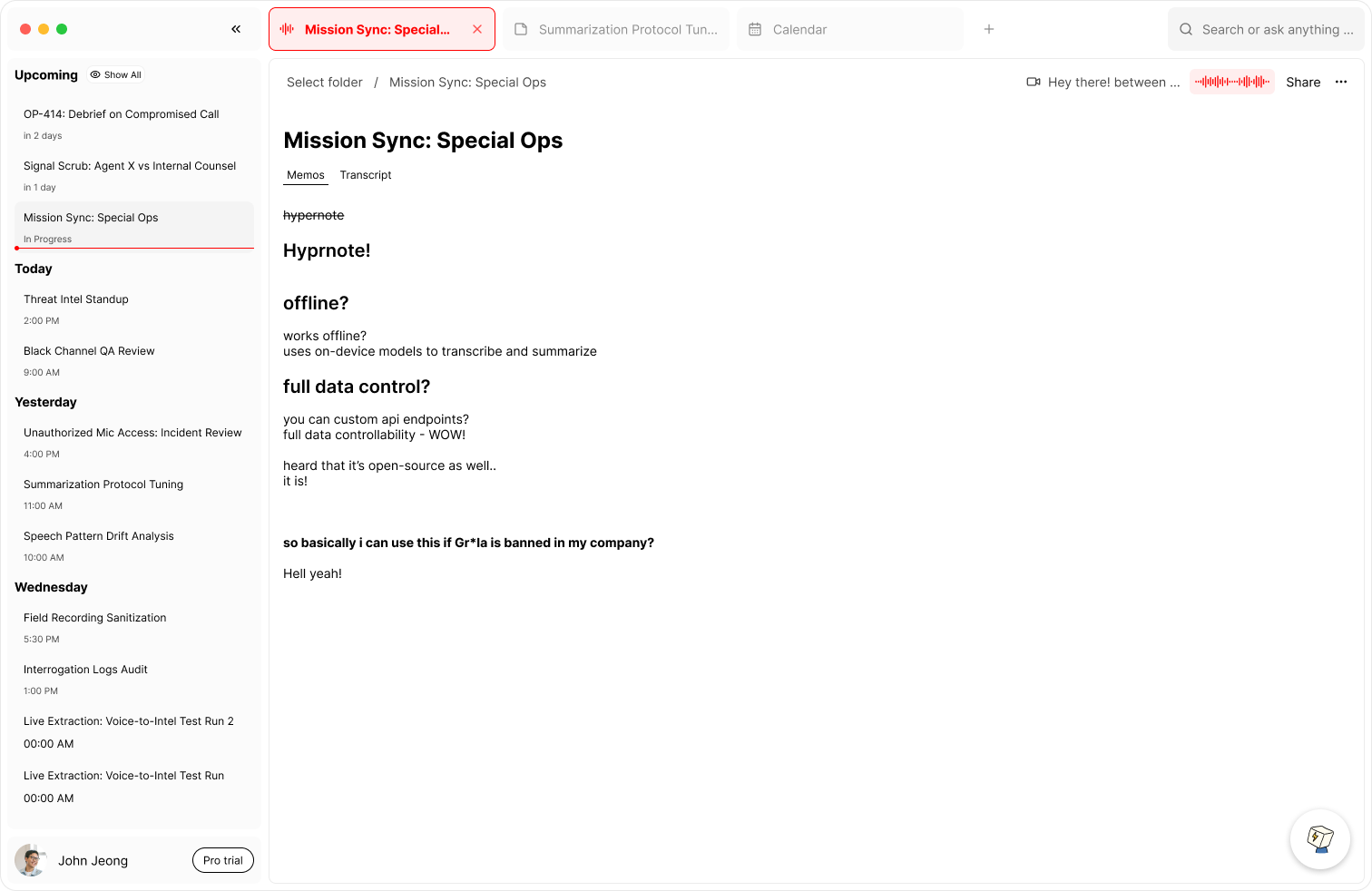Click the Pro trial badge next to John Jeong
The width and height of the screenshot is (1372, 891).
223,859
